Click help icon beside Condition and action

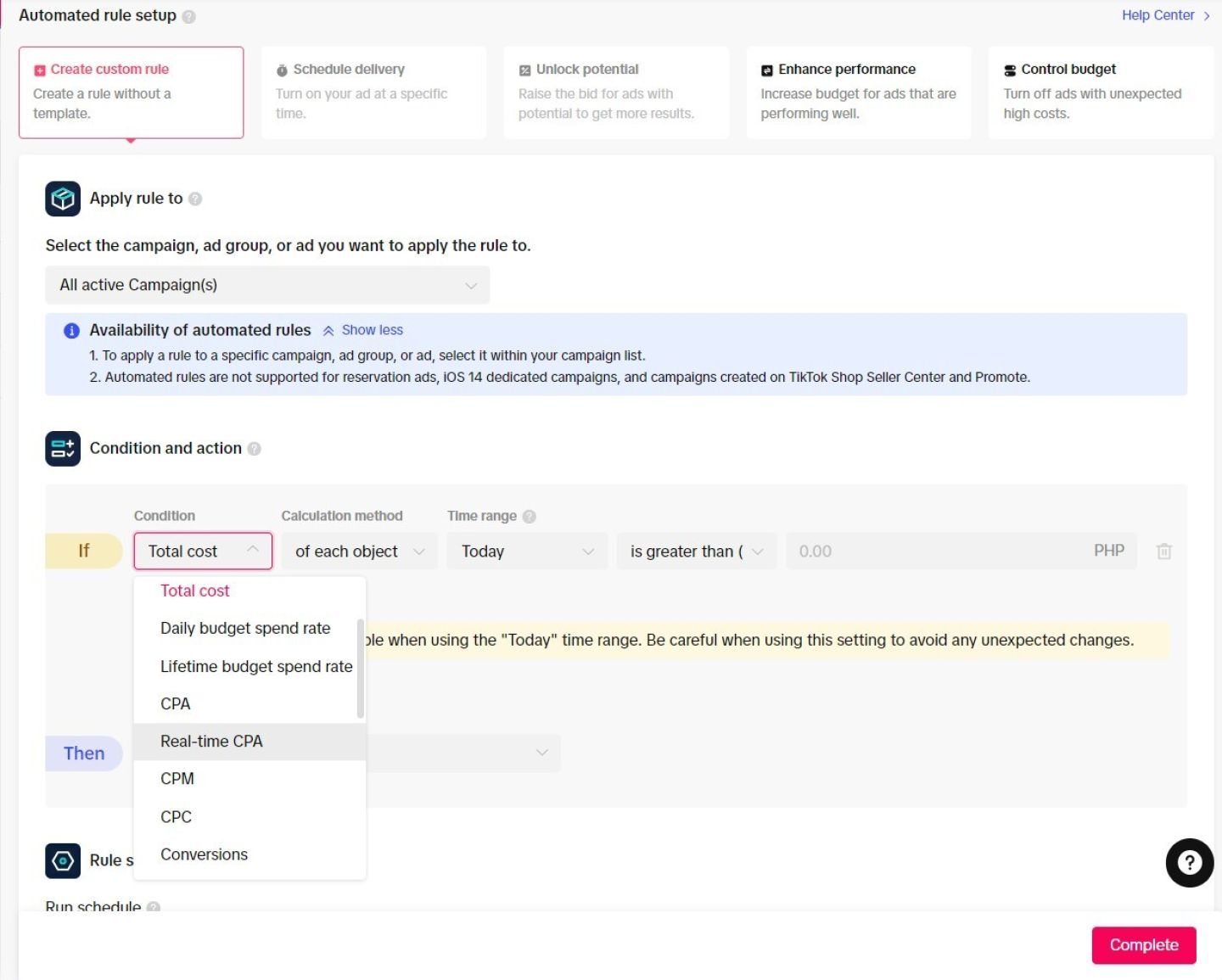coord(254,449)
